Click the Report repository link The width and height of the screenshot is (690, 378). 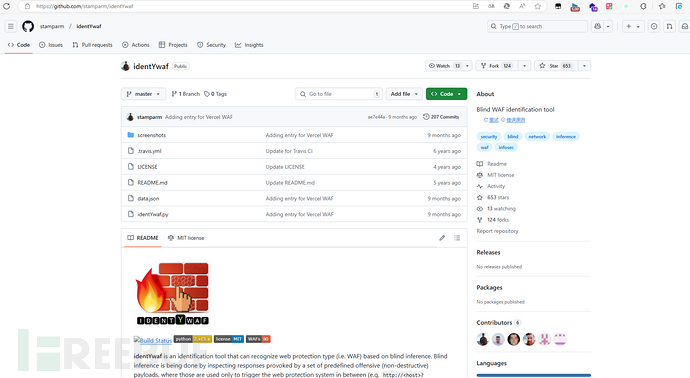[497, 231]
